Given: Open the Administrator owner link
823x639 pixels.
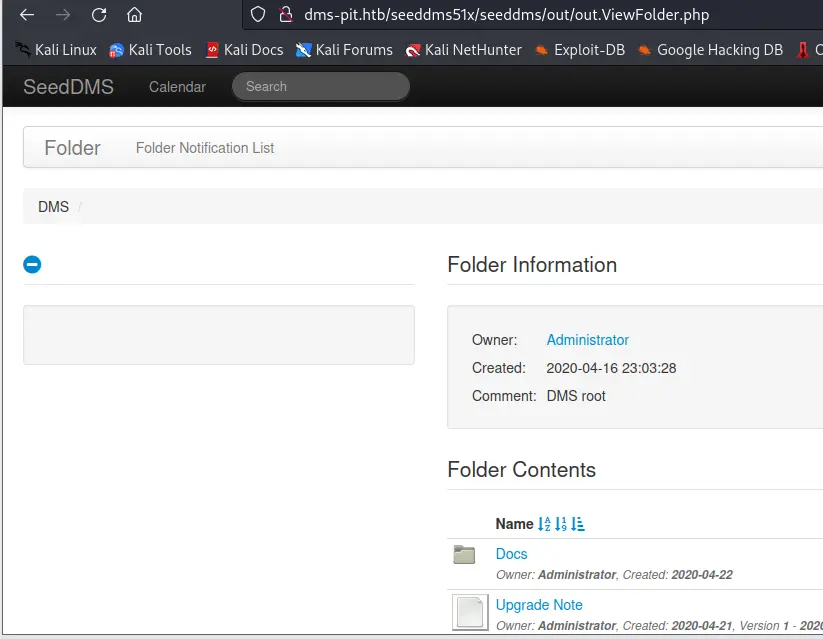Looking at the screenshot, I should 587,340.
